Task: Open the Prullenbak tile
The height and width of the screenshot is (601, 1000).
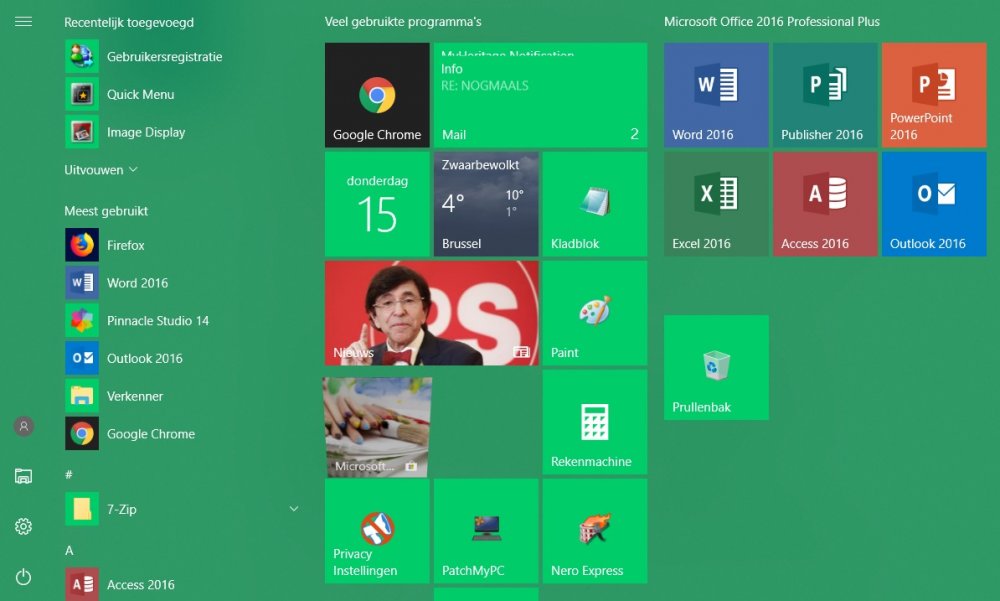Action: [x=716, y=367]
